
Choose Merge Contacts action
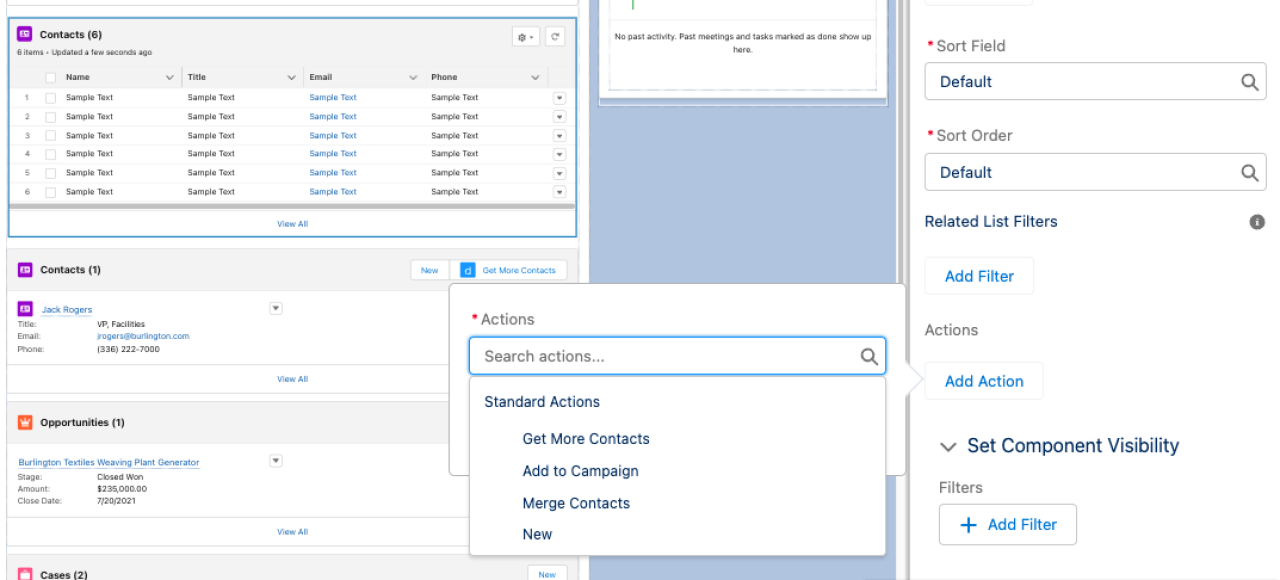[x=576, y=503]
